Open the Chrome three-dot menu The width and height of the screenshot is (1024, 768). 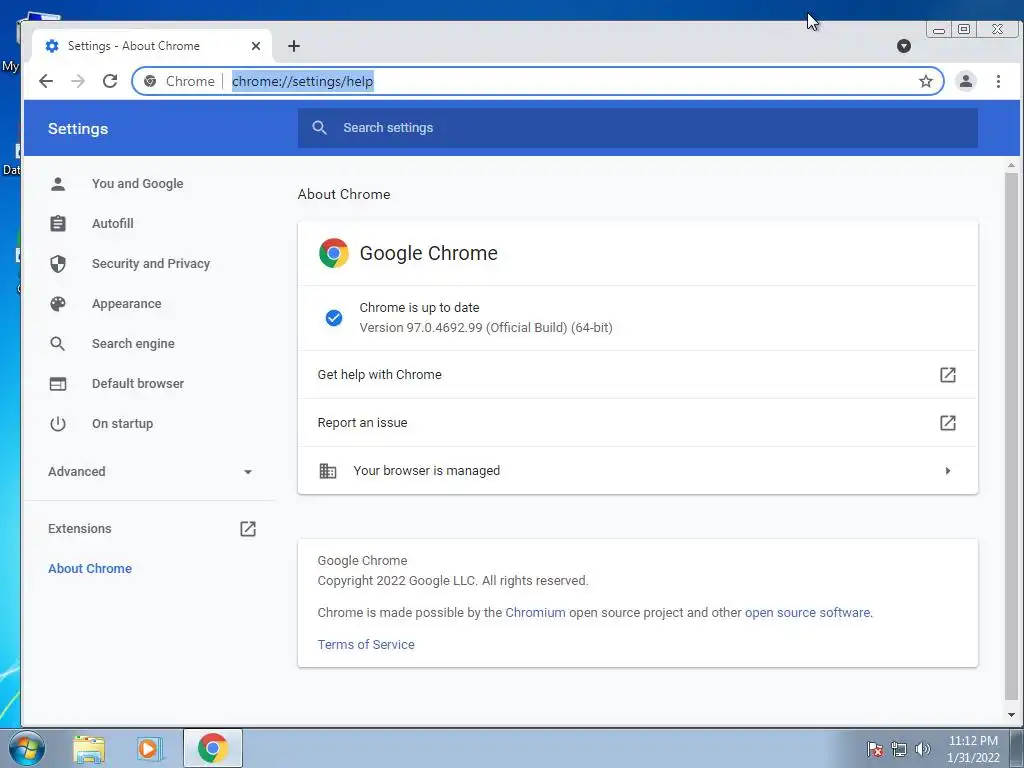coord(998,81)
